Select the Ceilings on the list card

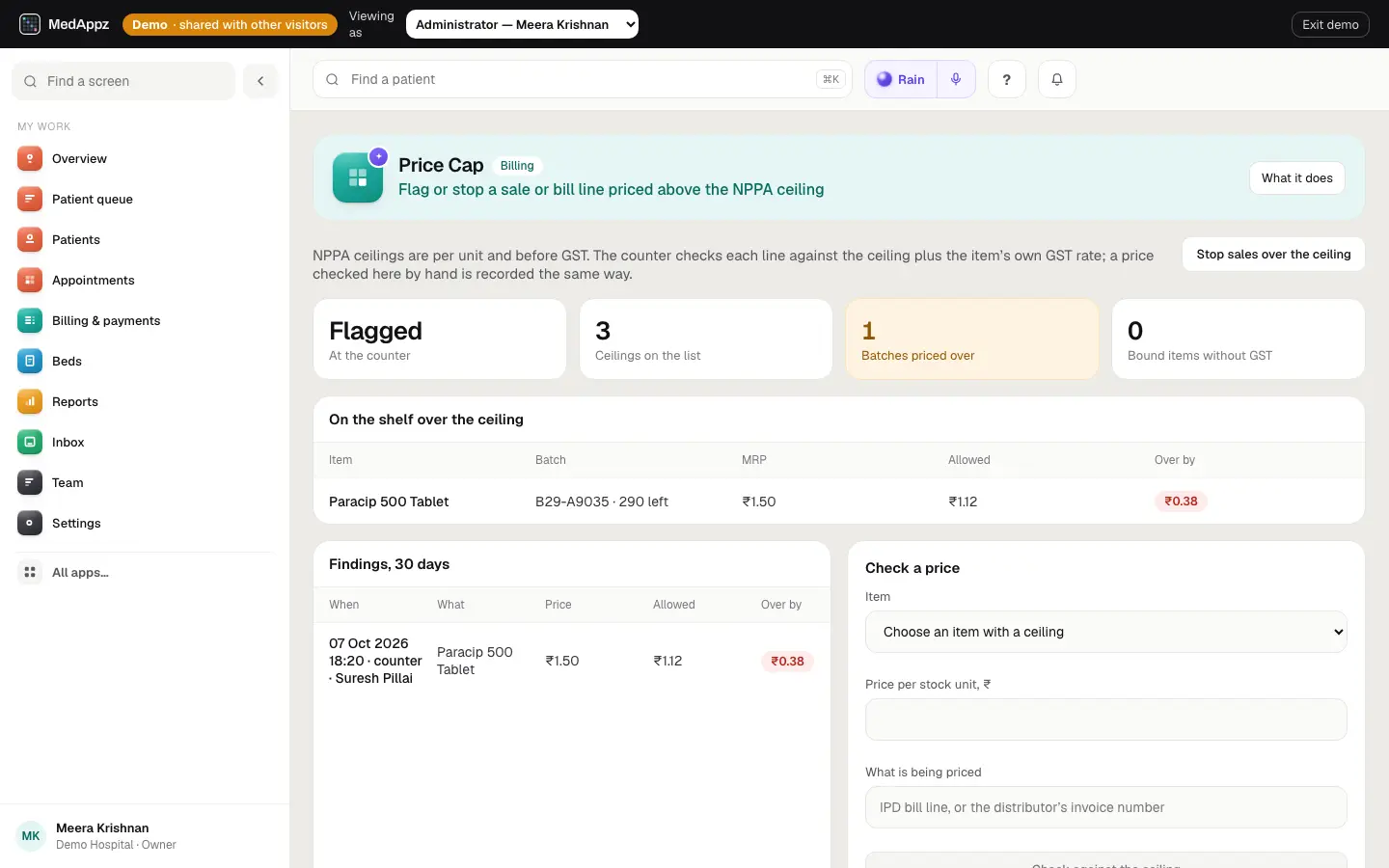point(706,339)
